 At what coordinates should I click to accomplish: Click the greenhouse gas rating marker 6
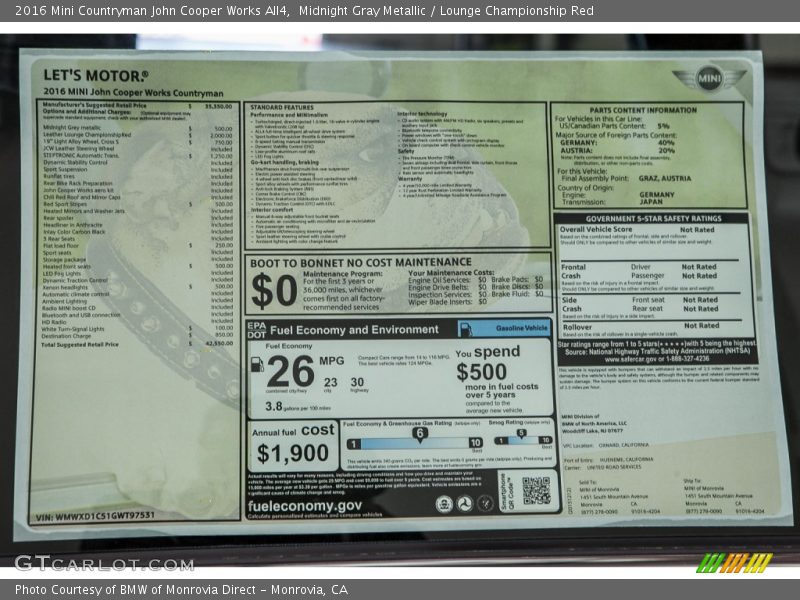point(420,434)
